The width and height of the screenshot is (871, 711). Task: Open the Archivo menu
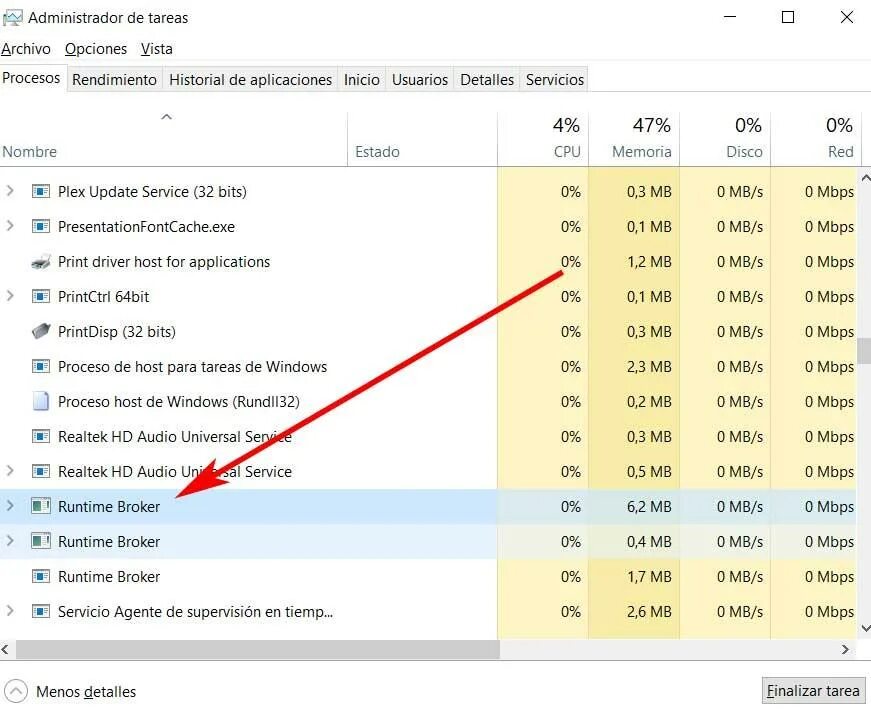click(x=26, y=49)
